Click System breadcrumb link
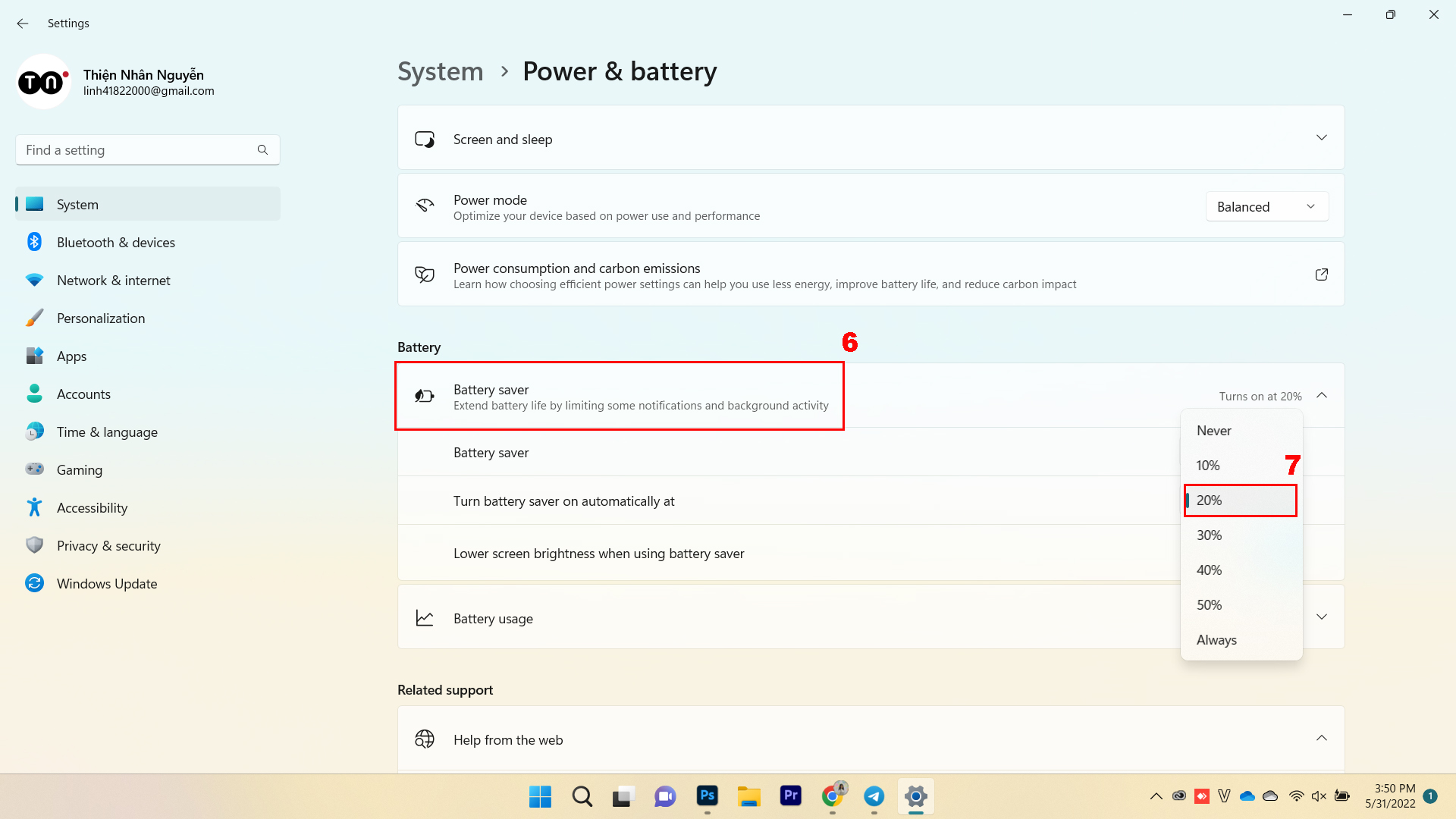The image size is (1456, 819). [440, 71]
